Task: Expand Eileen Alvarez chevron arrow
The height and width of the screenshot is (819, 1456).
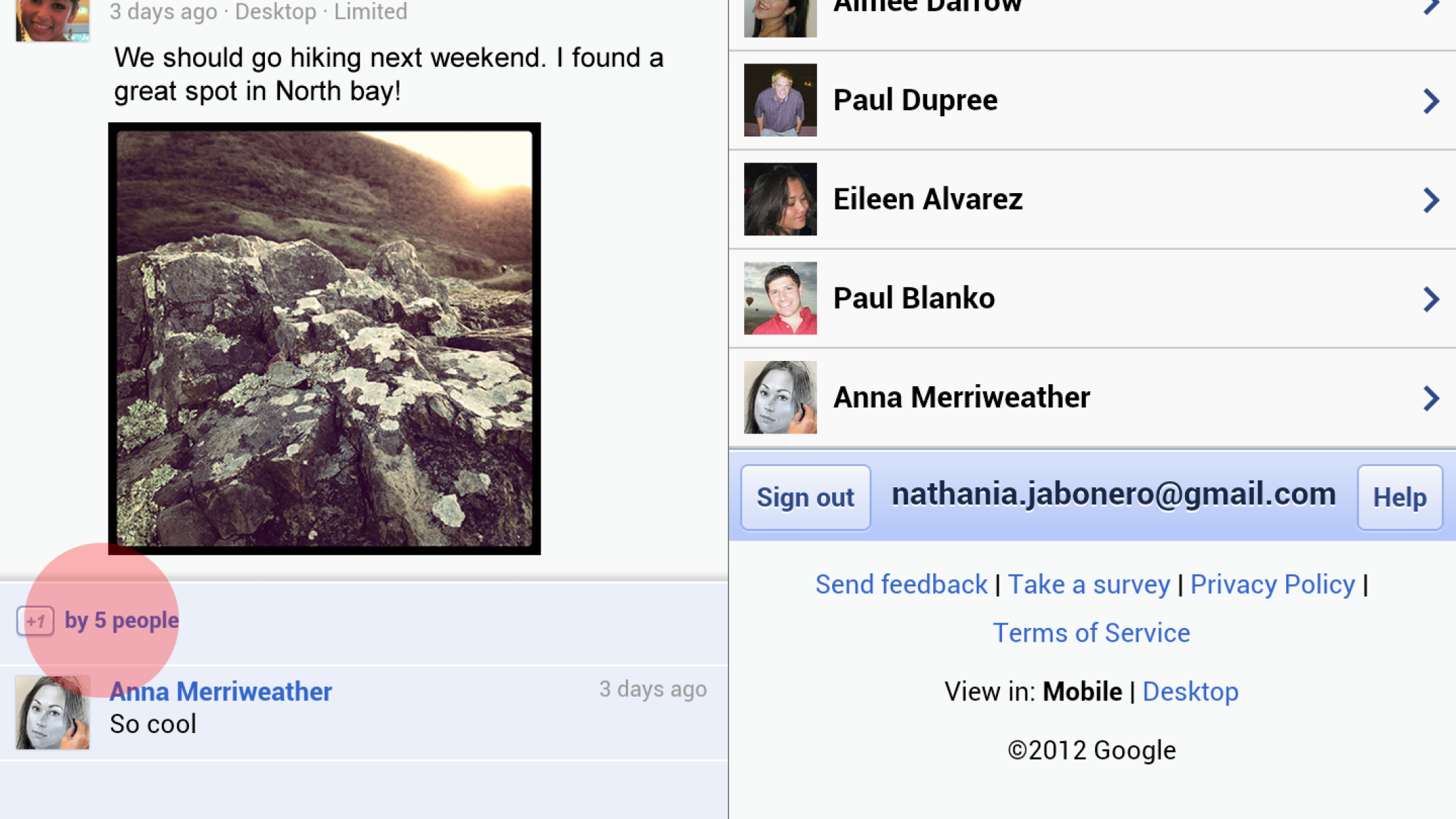Action: [x=1431, y=200]
